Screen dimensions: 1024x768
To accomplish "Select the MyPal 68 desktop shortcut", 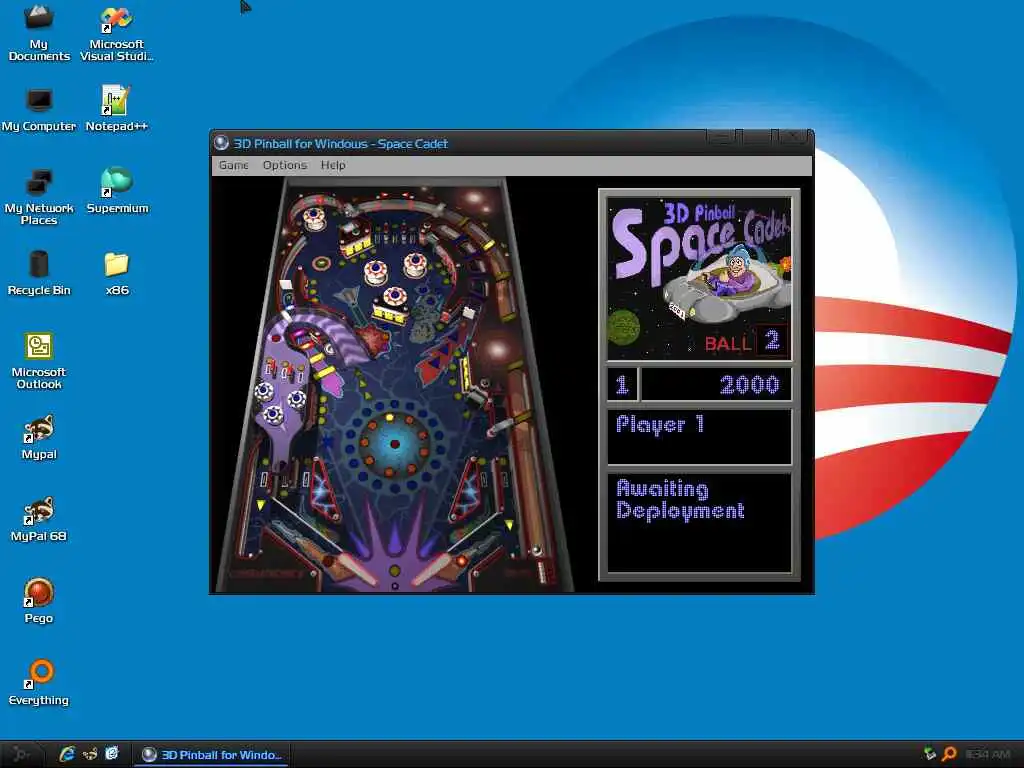I will point(39,520).
